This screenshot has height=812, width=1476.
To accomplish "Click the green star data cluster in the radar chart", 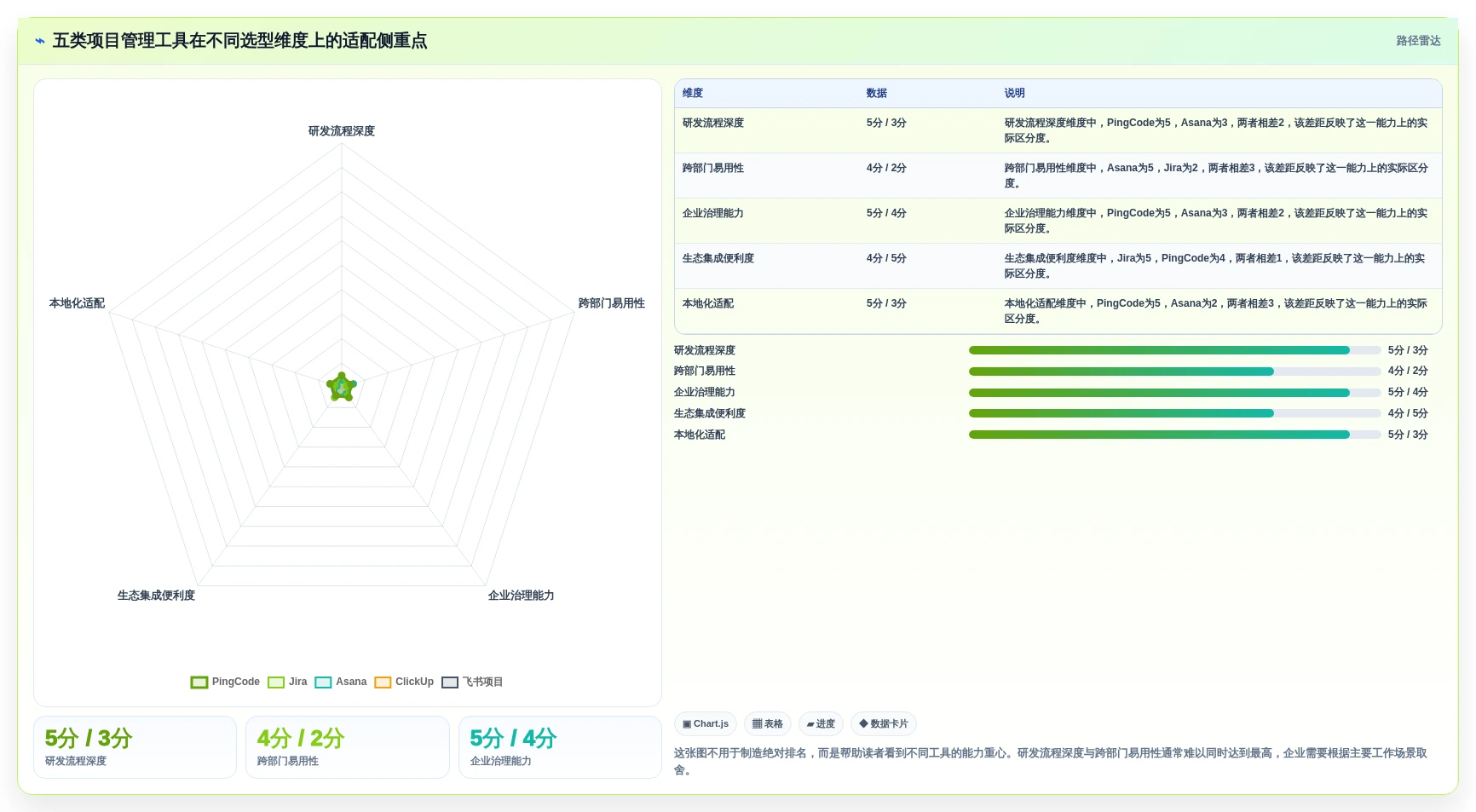I will click(342, 387).
